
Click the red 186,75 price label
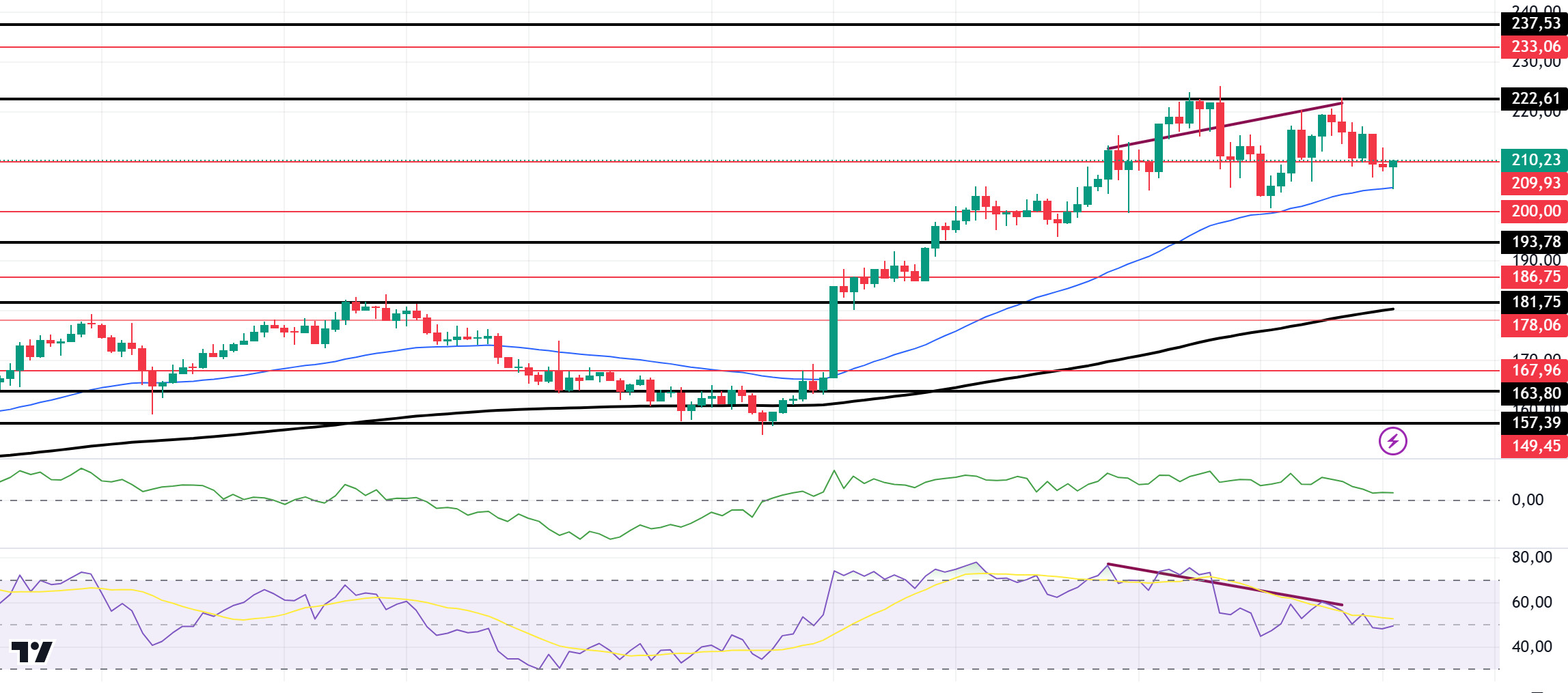[x=1535, y=277]
